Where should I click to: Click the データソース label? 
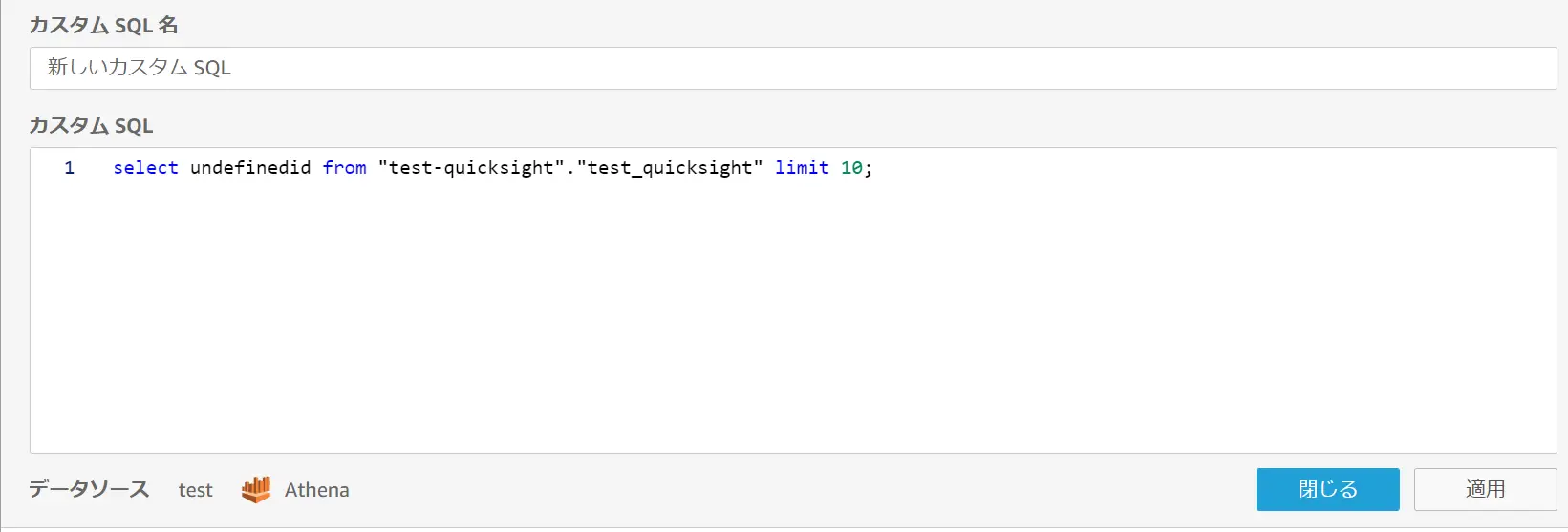[89, 489]
